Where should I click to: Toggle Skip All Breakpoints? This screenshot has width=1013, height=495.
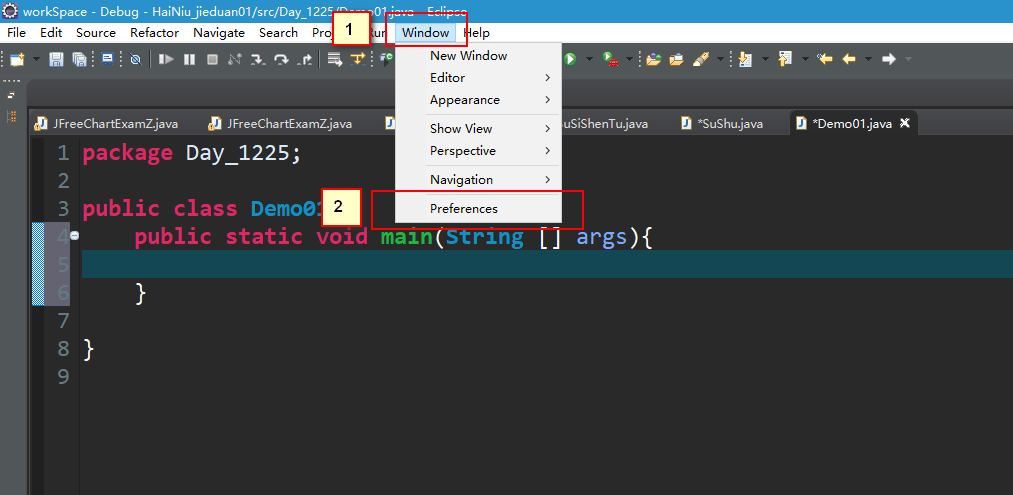tap(135, 59)
